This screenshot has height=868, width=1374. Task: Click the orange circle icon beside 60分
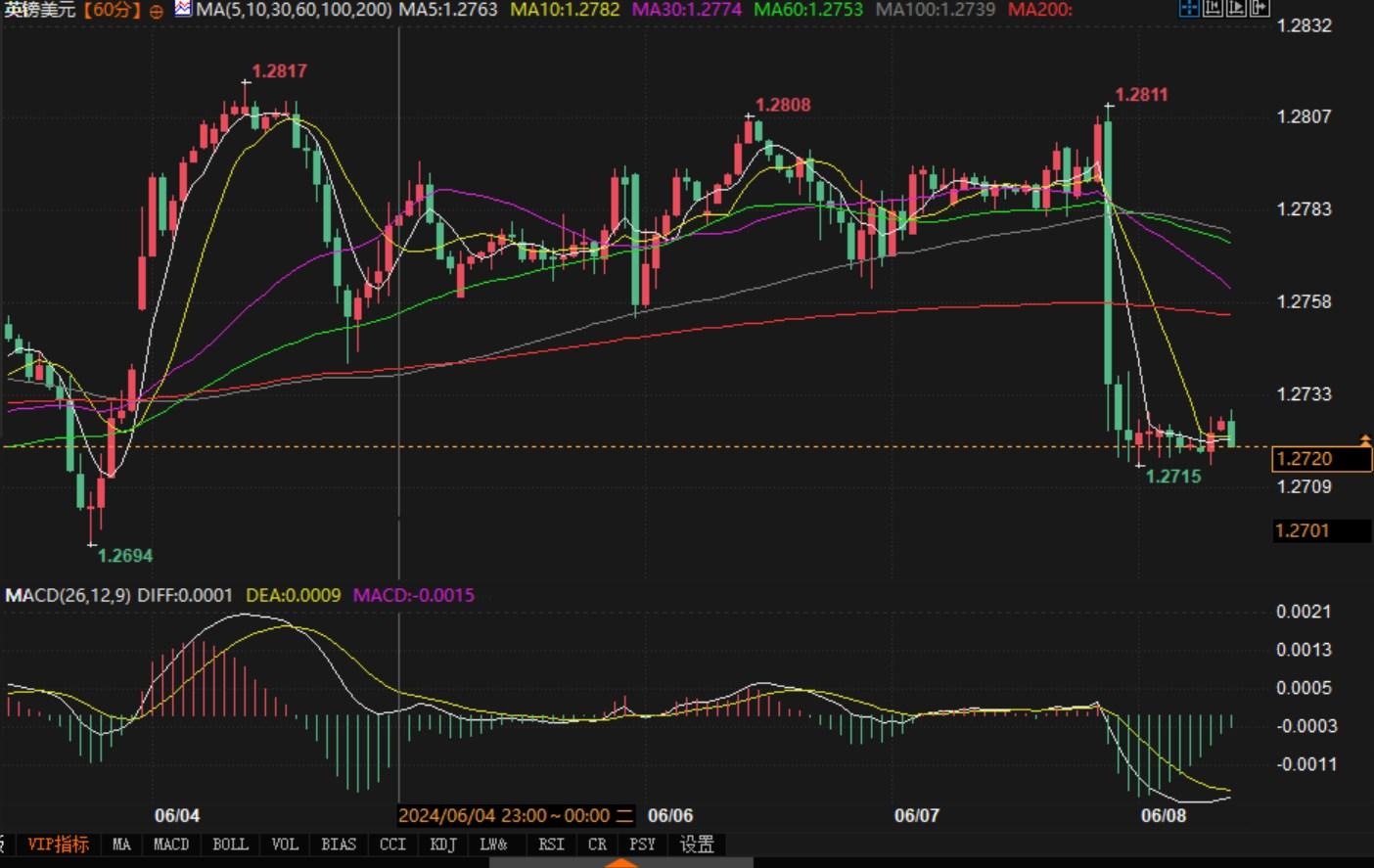point(157,11)
